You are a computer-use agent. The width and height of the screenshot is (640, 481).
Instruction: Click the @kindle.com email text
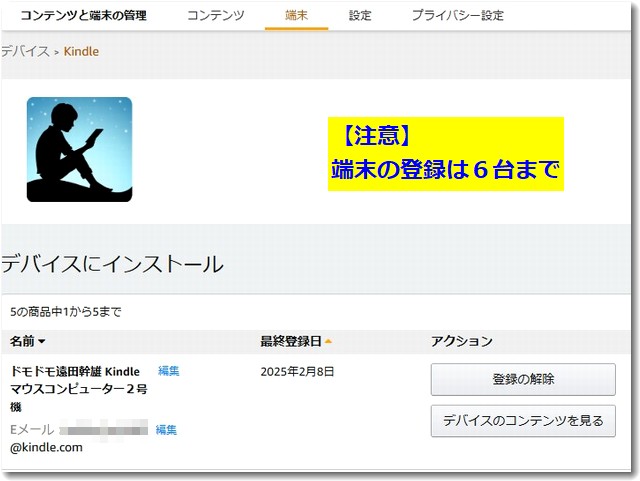[x=46, y=448]
